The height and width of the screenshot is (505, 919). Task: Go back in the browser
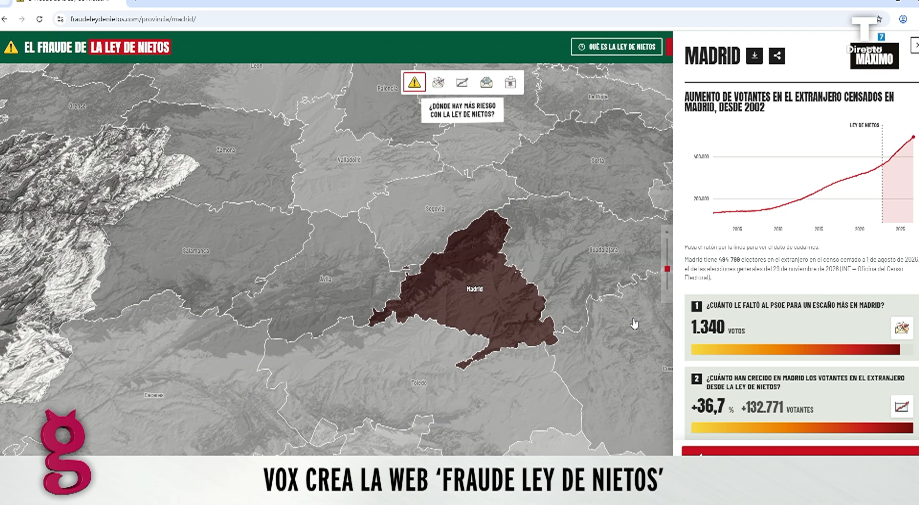pos(5,19)
